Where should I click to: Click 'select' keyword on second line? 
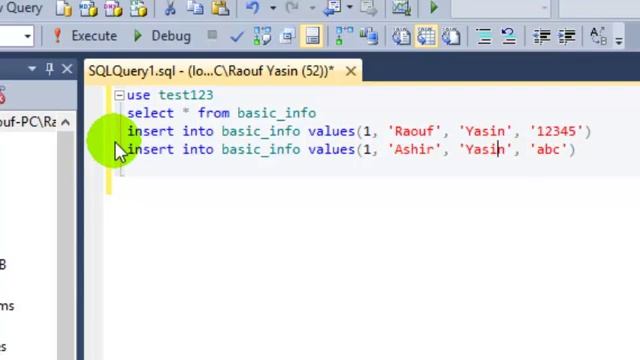151,113
